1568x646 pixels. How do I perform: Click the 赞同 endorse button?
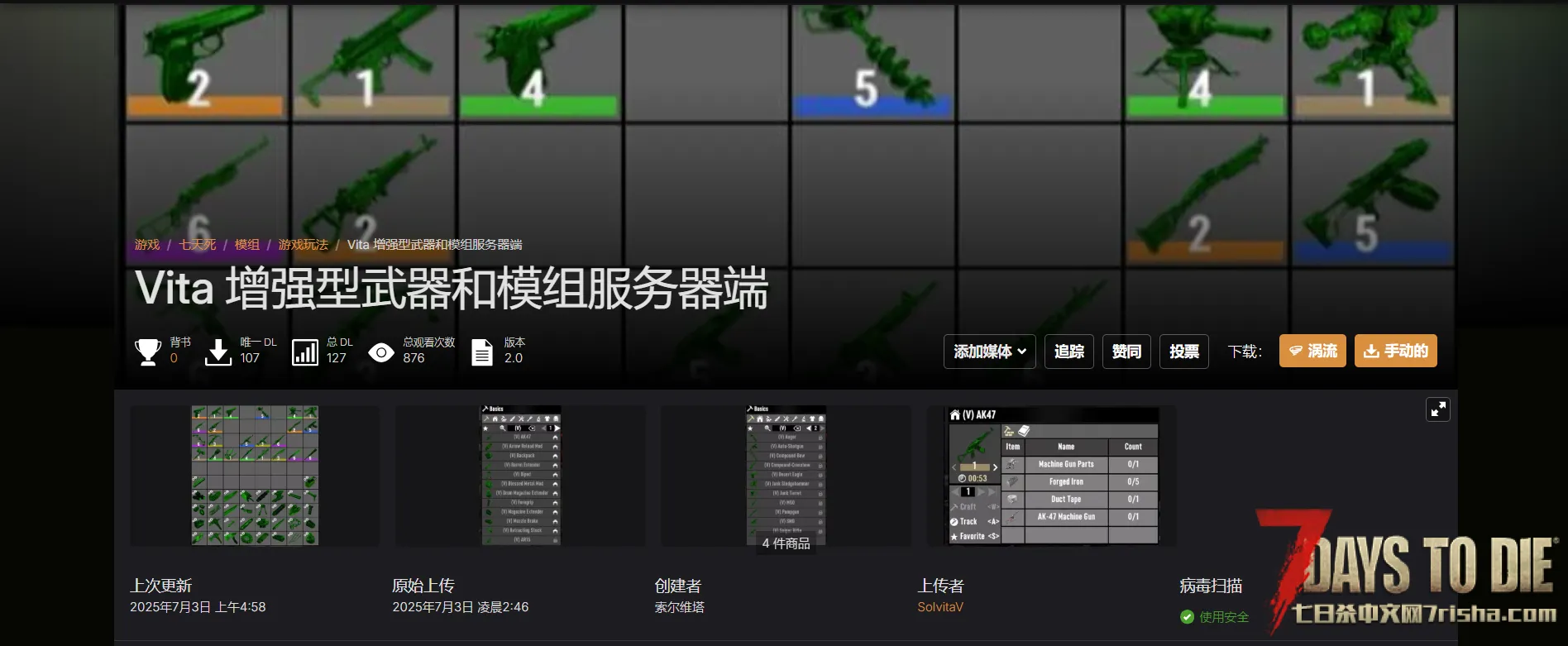click(1126, 352)
